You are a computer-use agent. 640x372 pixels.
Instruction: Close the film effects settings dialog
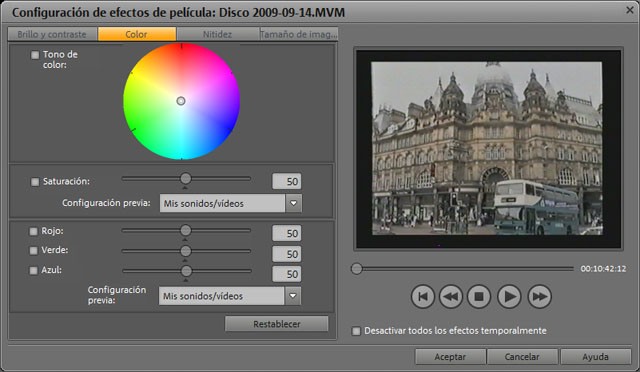630,10
